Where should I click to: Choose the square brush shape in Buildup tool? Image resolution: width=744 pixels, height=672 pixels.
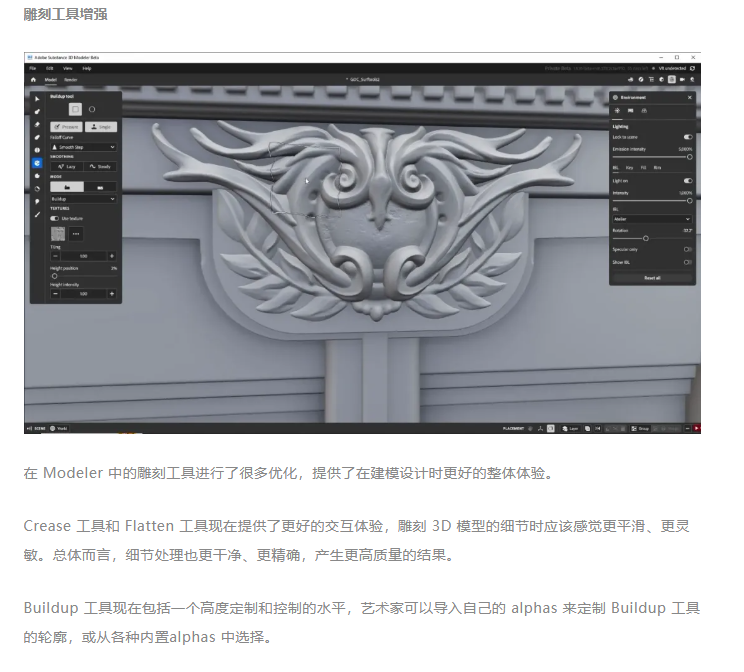click(x=75, y=109)
